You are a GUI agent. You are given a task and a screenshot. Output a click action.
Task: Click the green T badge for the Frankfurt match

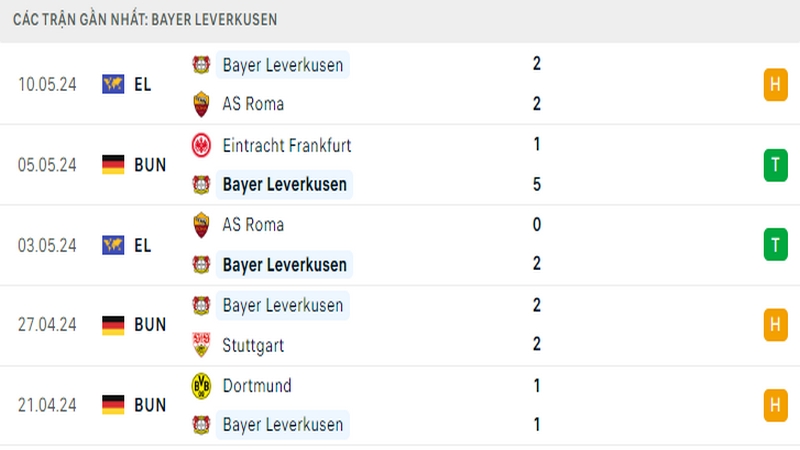click(x=775, y=165)
